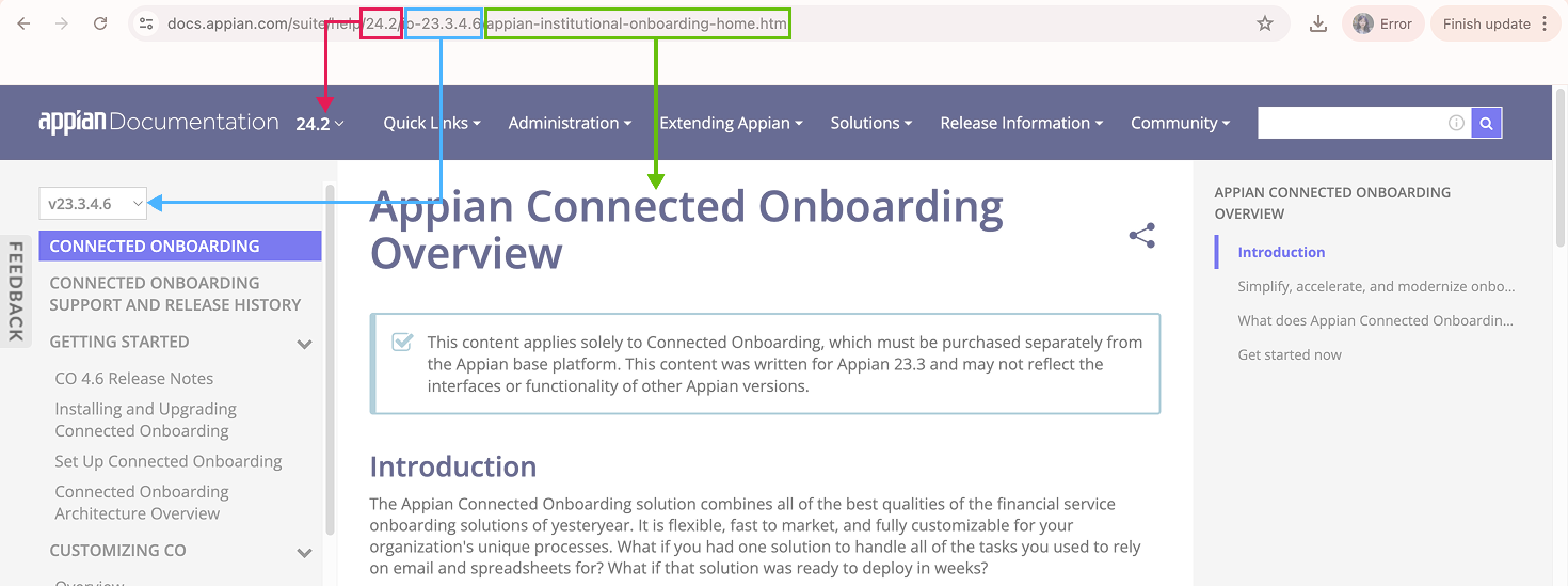The width and height of the screenshot is (1568, 586).
Task: Click the browser back arrow
Action: pyautogui.click(x=24, y=24)
